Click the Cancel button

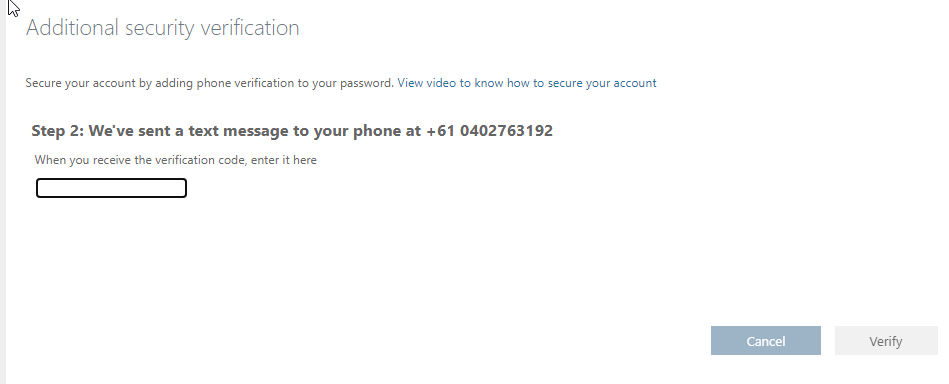(x=766, y=341)
